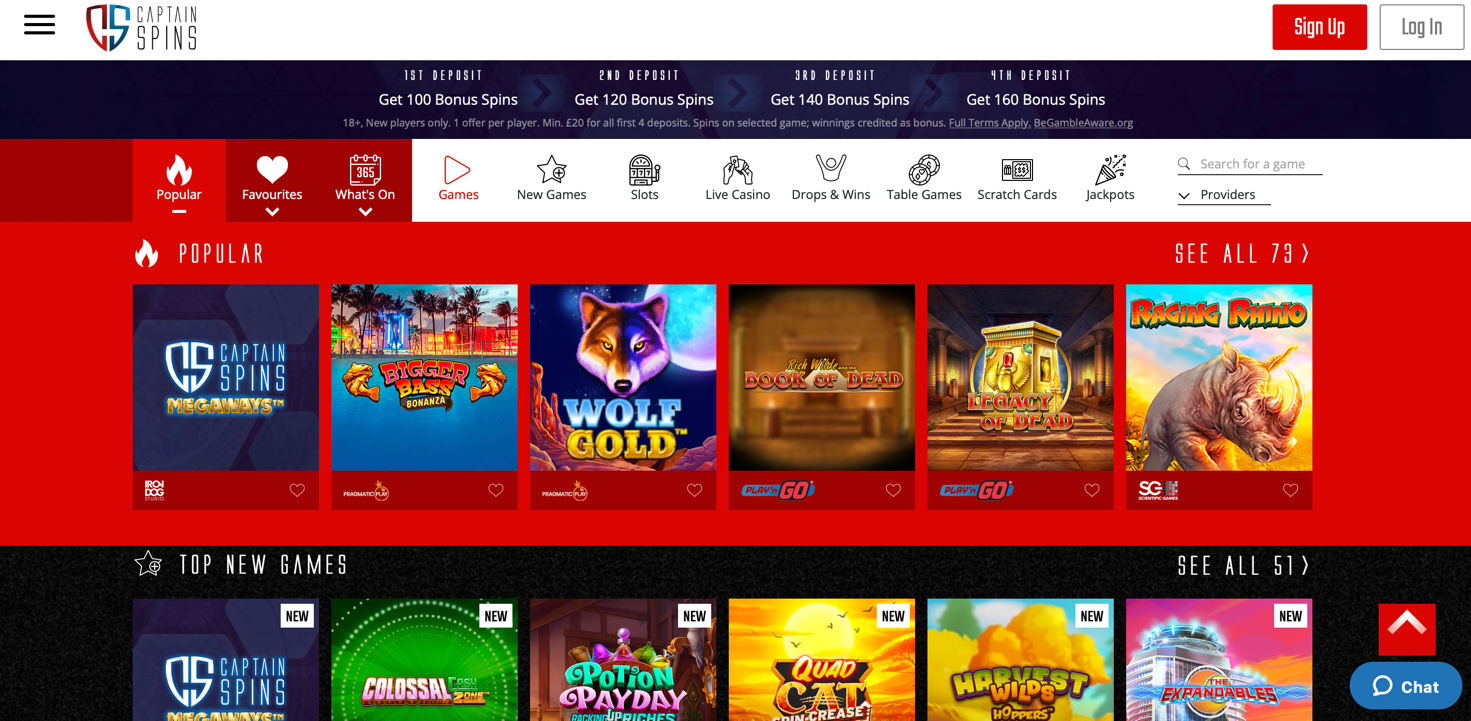Open the Drops & Wins category icon
Screen dimensions: 1471x721
pos(831,169)
